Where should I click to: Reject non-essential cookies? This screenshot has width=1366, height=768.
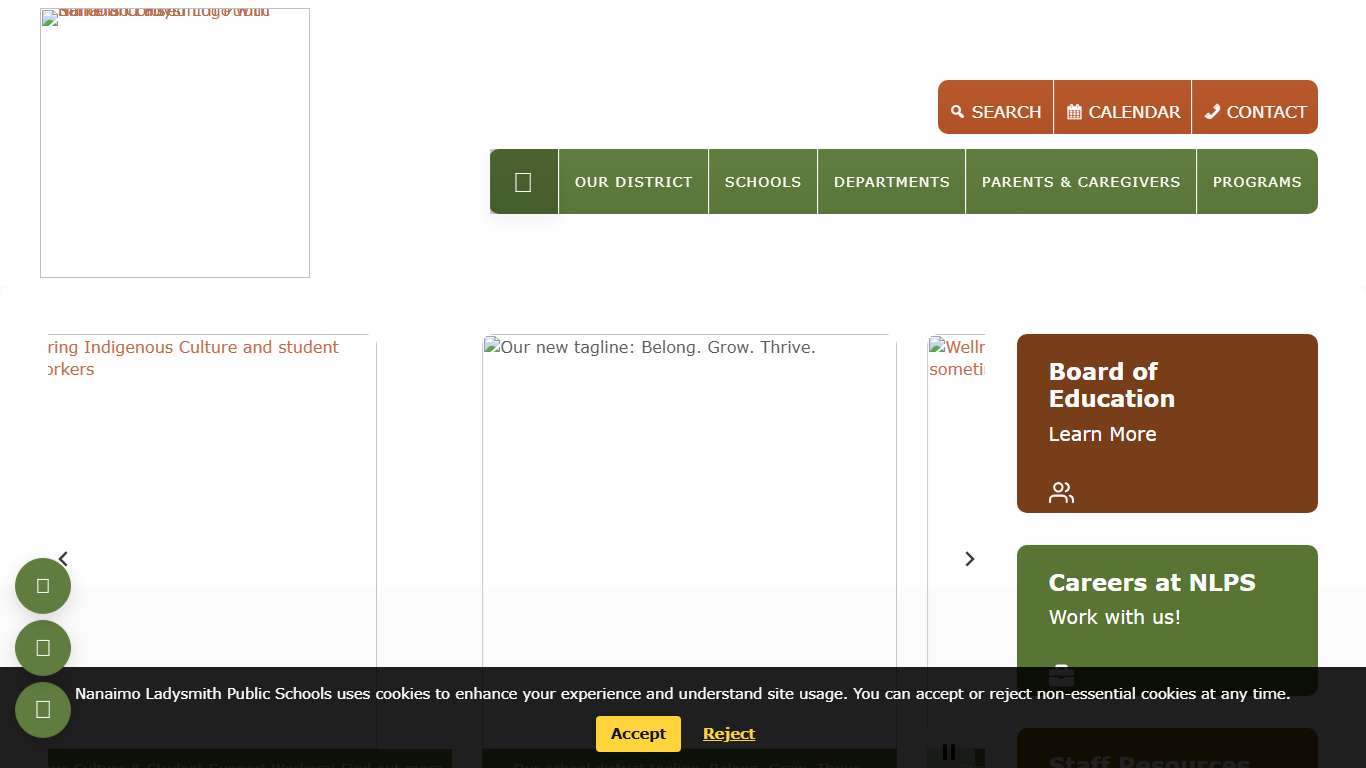click(728, 734)
